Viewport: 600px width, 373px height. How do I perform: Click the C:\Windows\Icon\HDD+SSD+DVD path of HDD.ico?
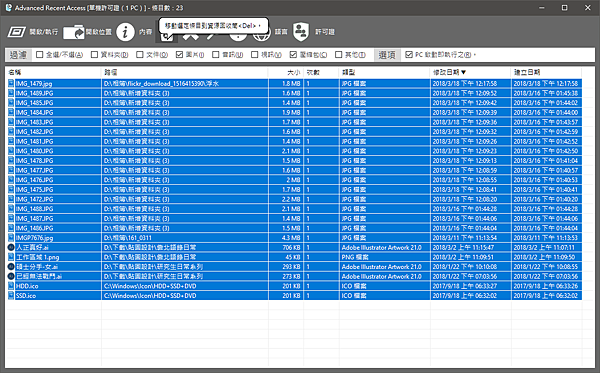pyautogui.click(x=150, y=286)
